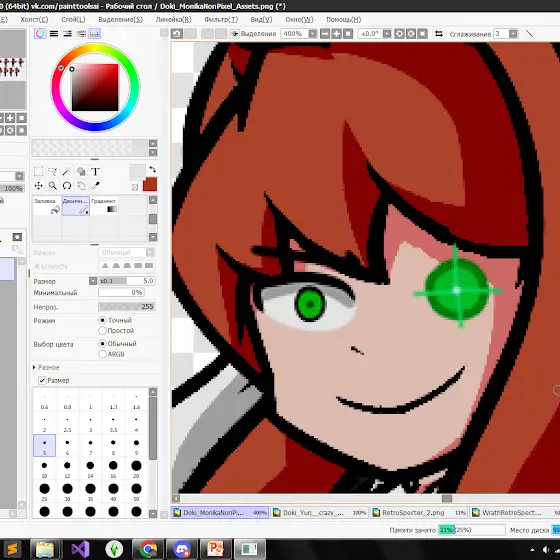Image resolution: width=560 pixels, height=560 pixels.
Task: Select the Простой mode radio button
Action: tap(102, 330)
